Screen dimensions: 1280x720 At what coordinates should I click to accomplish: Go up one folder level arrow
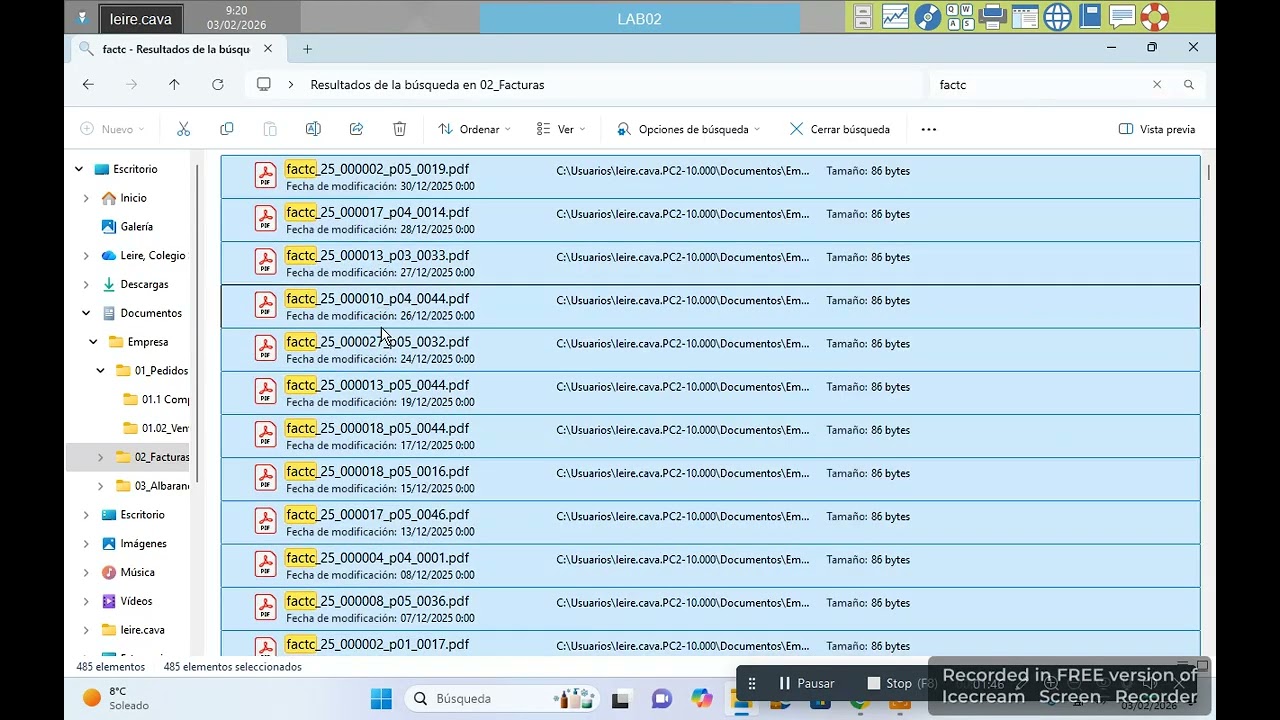(174, 85)
